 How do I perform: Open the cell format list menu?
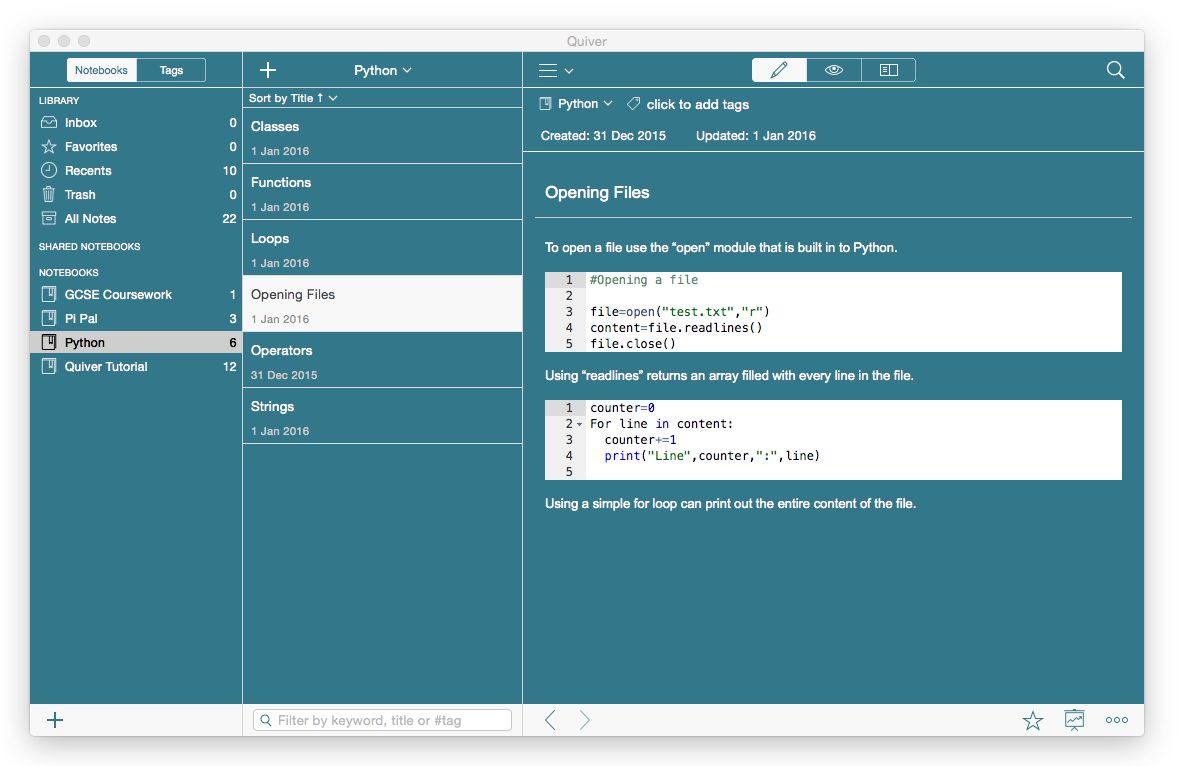[556, 70]
